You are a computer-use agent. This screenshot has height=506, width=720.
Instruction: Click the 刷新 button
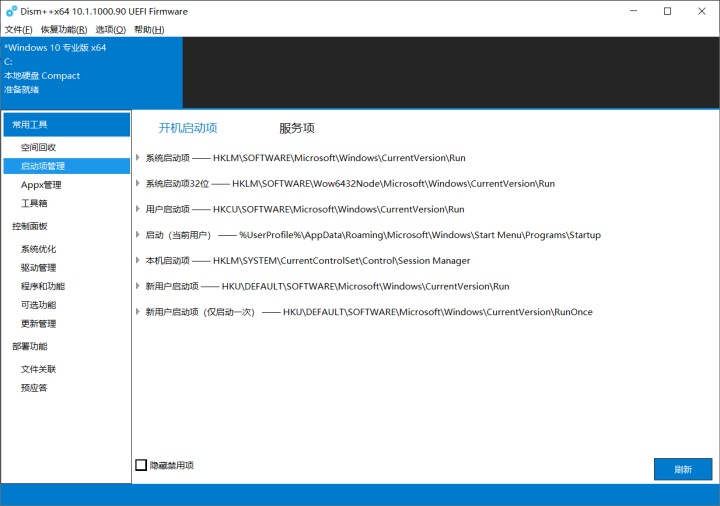click(683, 469)
